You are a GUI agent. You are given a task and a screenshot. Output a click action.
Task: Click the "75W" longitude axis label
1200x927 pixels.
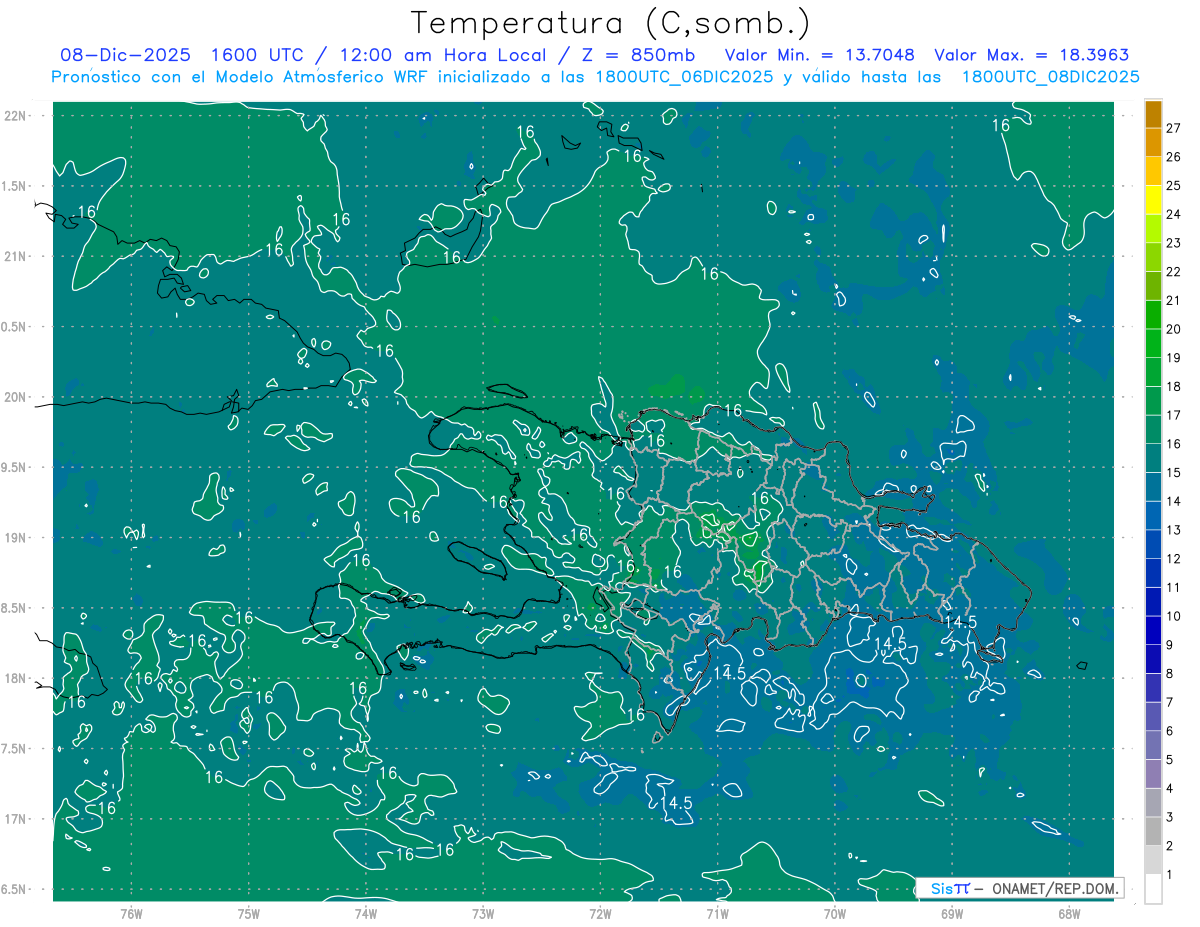coord(249,913)
